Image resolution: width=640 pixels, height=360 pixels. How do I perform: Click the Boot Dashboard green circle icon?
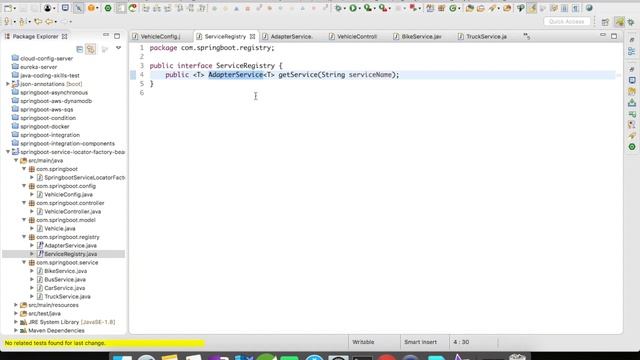click(x=108, y=8)
